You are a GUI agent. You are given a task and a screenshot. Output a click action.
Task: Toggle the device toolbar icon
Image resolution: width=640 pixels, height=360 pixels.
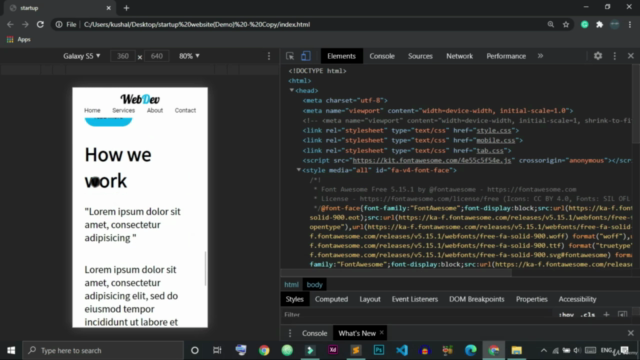pyautogui.click(x=306, y=56)
